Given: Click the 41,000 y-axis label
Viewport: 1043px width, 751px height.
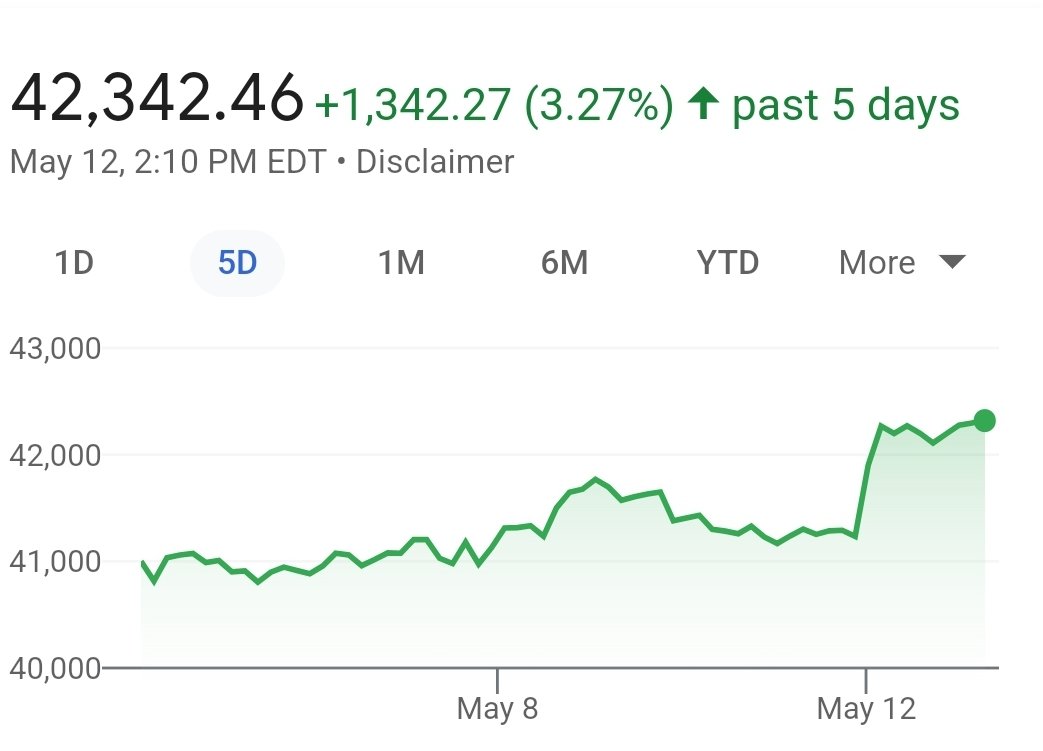Looking at the screenshot, I should (x=55, y=561).
